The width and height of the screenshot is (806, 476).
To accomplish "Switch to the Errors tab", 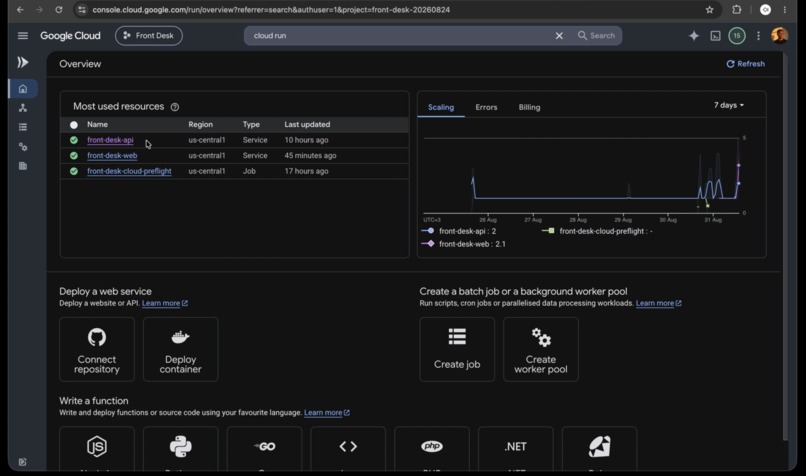I will 486,107.
